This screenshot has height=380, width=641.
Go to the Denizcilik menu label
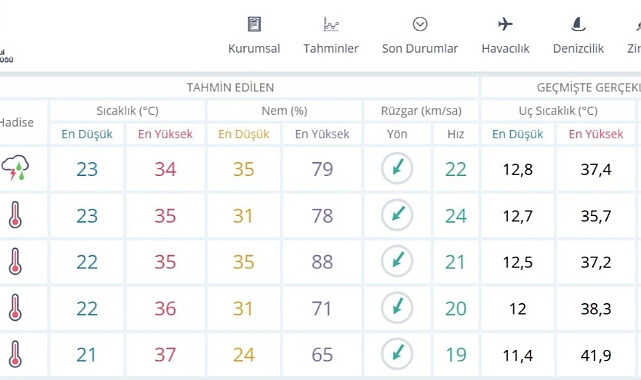[578, 49]
